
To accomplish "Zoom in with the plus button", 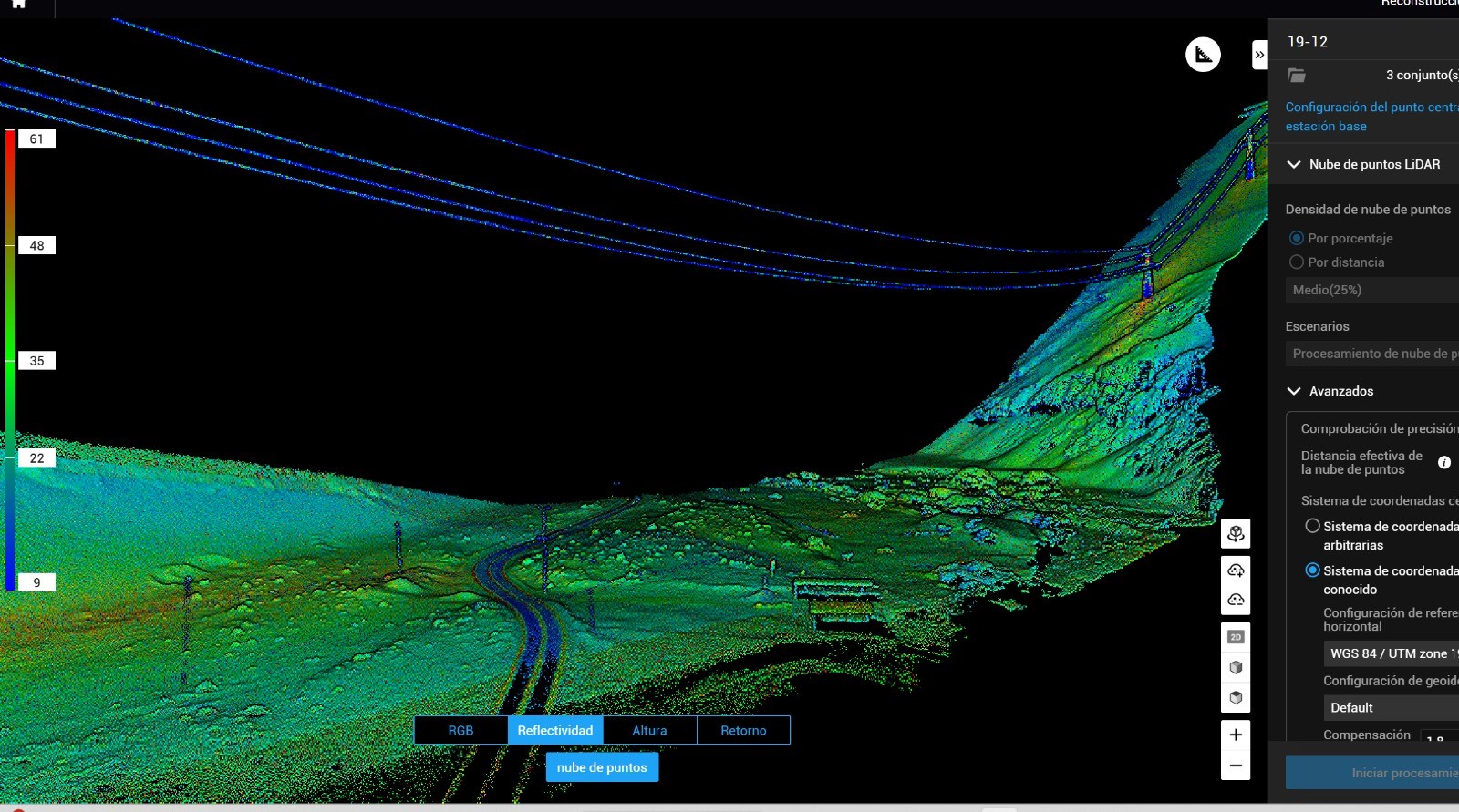I will pos(1236,735).
